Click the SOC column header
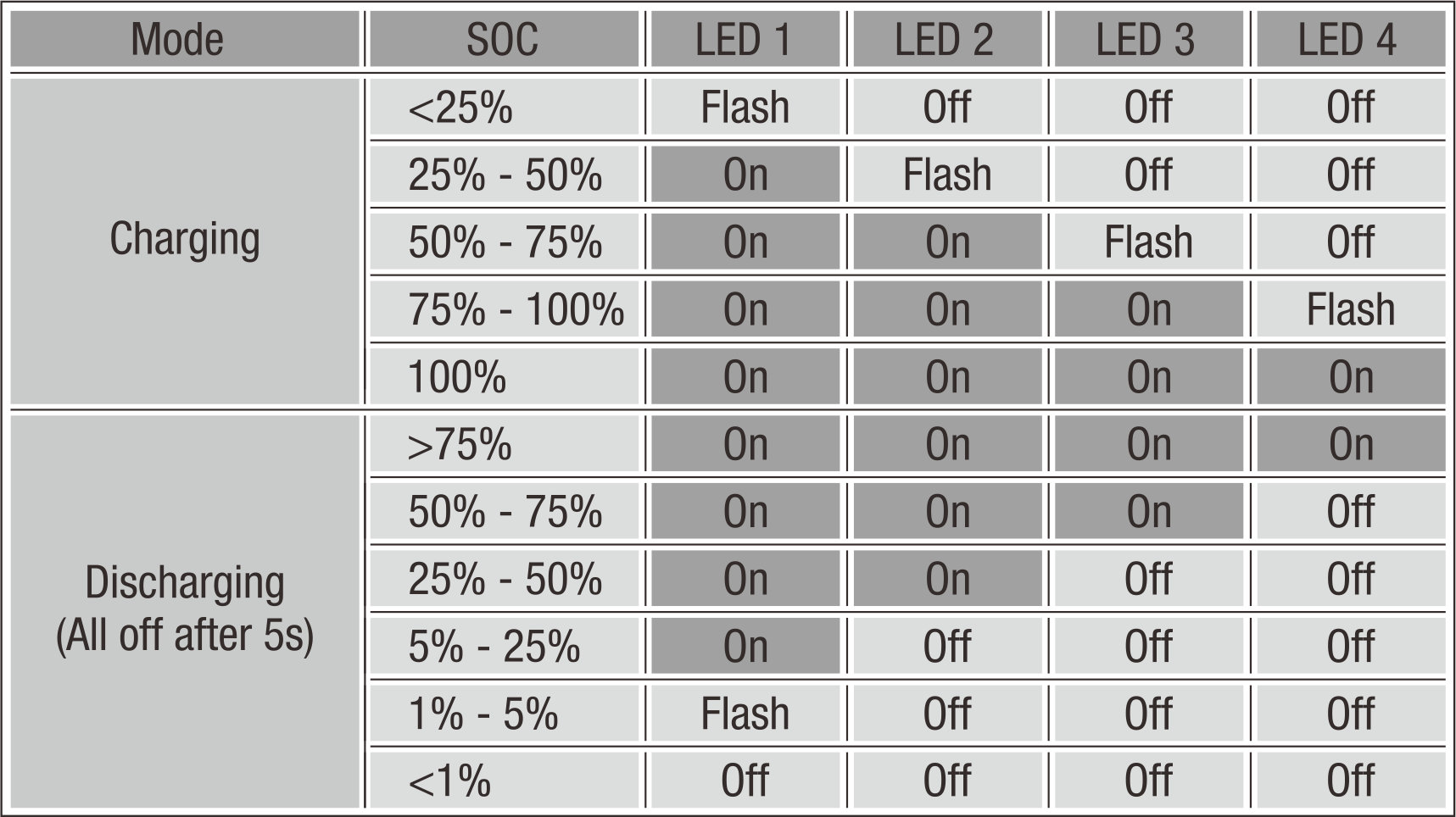The image size is (1456, 817). tap(504, 39)
